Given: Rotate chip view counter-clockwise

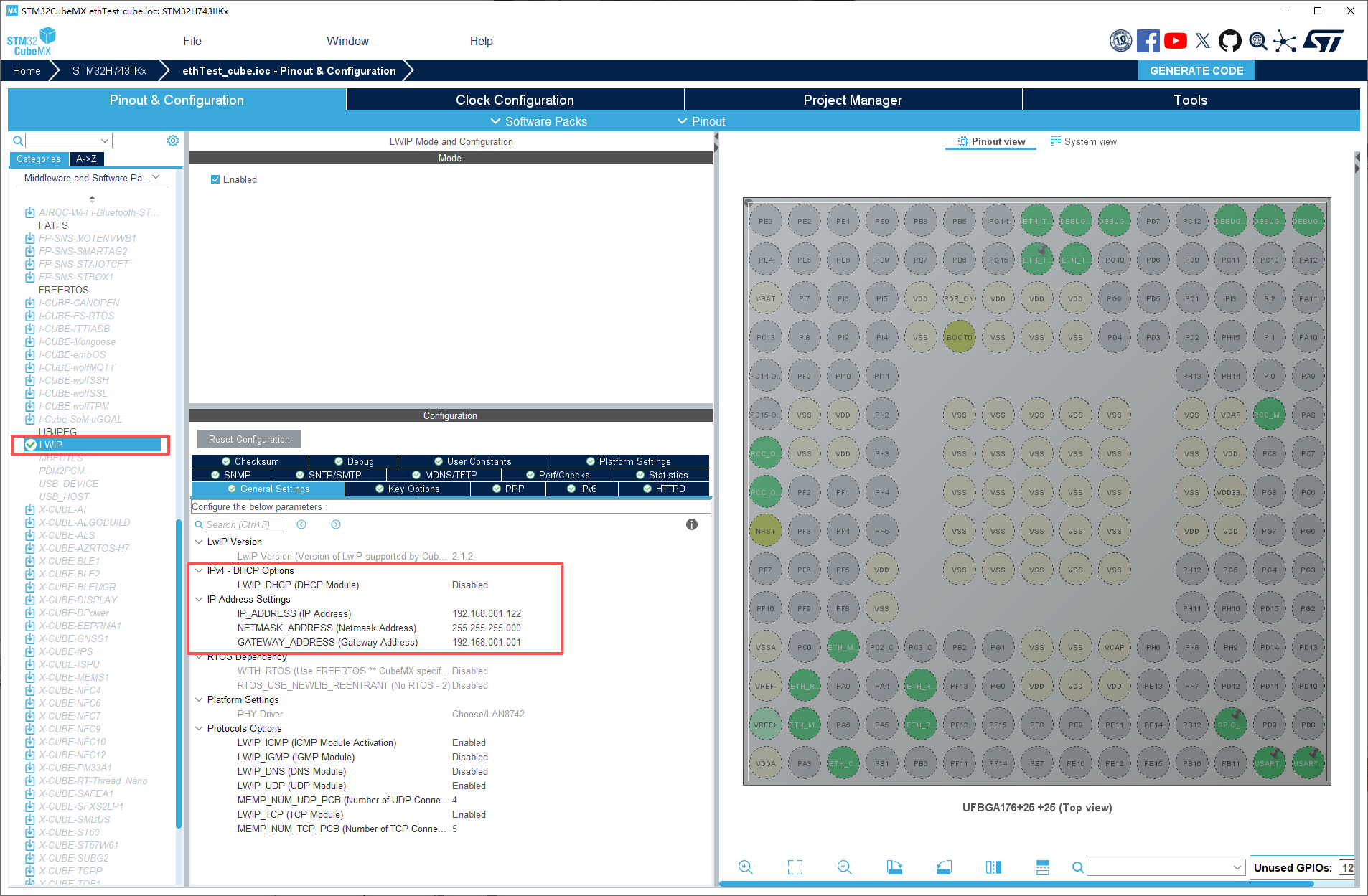Looking at the screenshot, I should (944, 867).
